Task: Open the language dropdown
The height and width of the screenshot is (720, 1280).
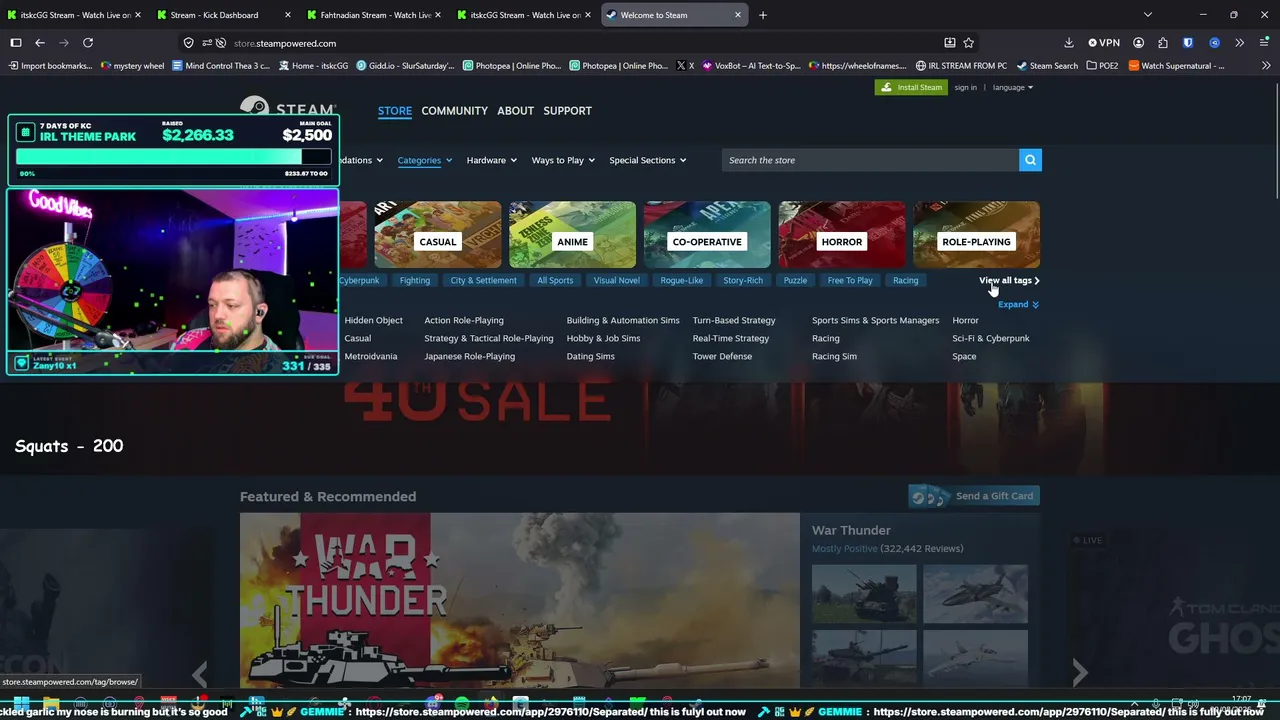Action: pyautogui.click(x=1012, y=88)
